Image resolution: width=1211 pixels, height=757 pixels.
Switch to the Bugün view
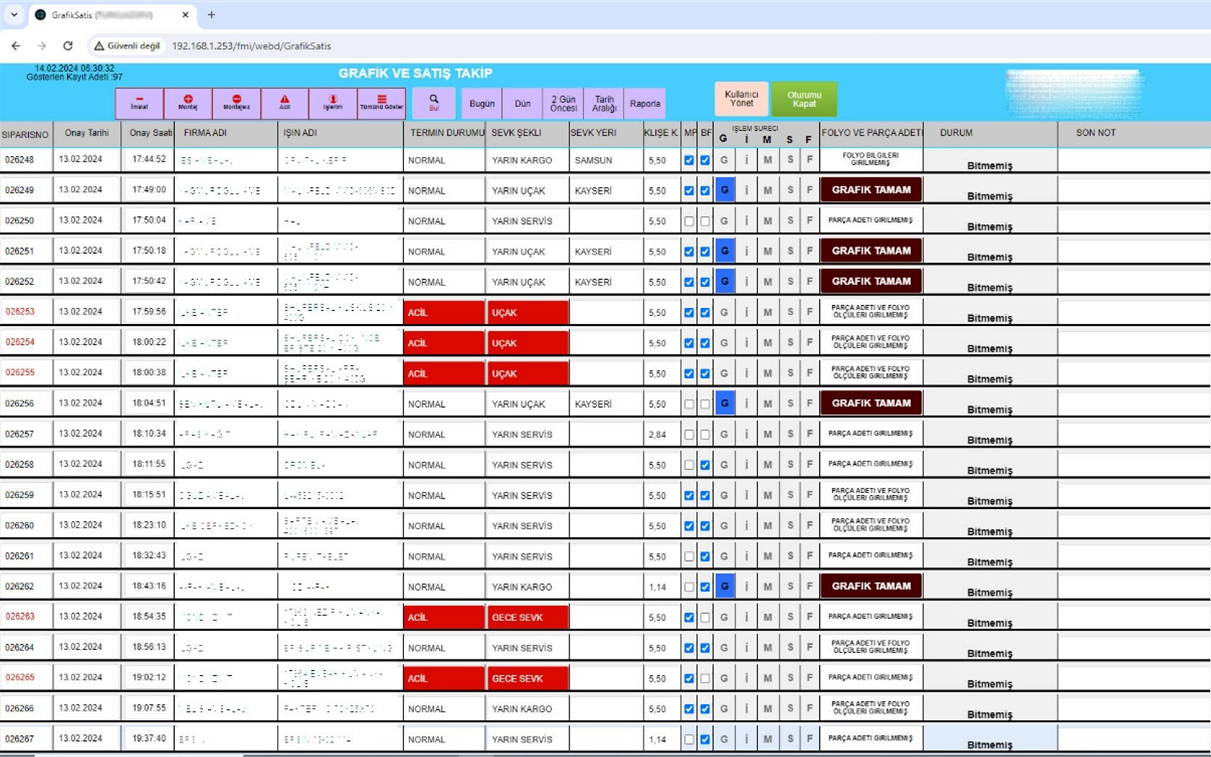(482, 103)
